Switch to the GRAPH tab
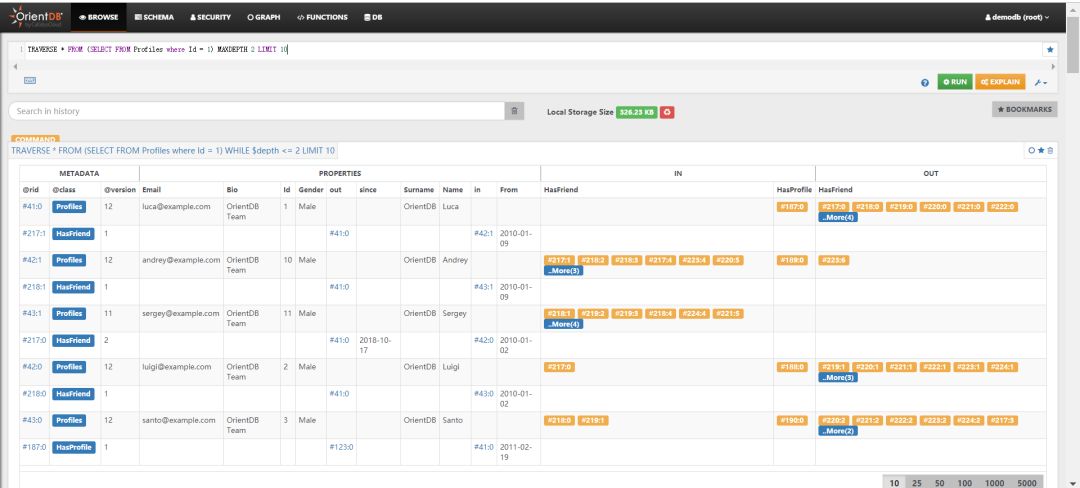This screenshot has height=488, width=1080. click(x=264, y=17)
